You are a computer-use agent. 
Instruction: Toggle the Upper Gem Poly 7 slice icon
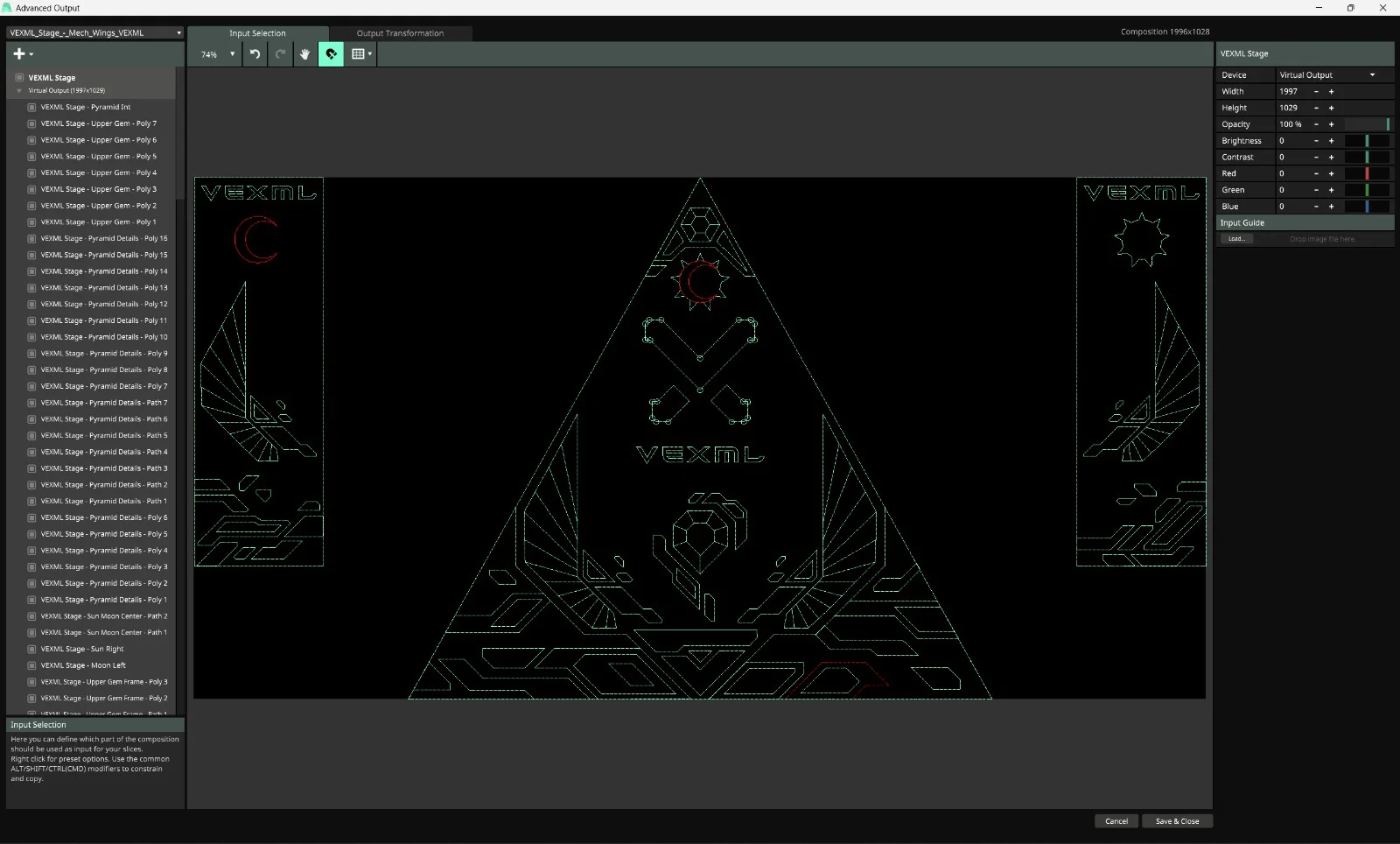coord(32,123)
